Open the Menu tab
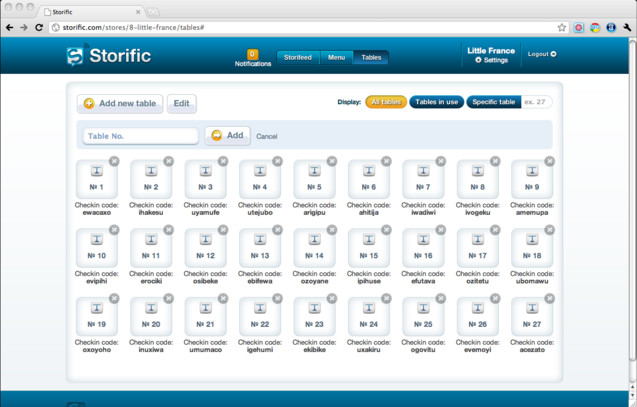Viewport: 637px width, 407px height. pos(336,57)
